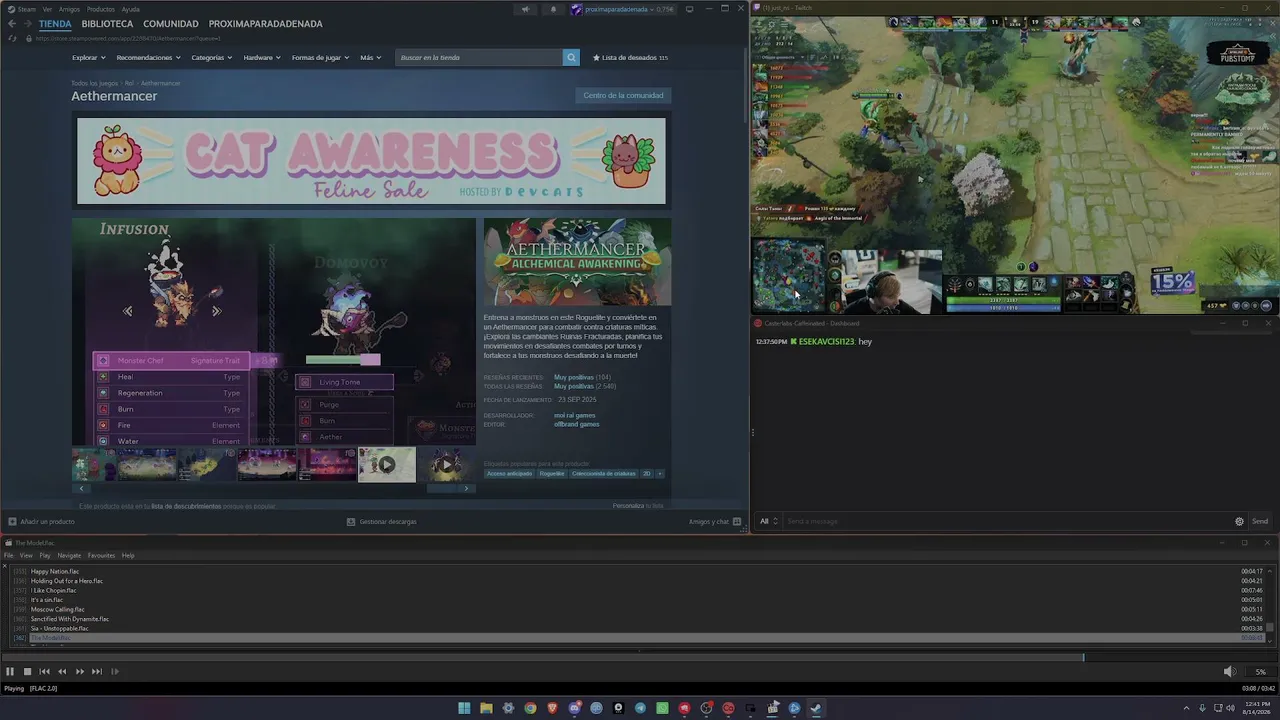Open the Play menu in music player
The image size is (1280, 720).
pos(45,556)
